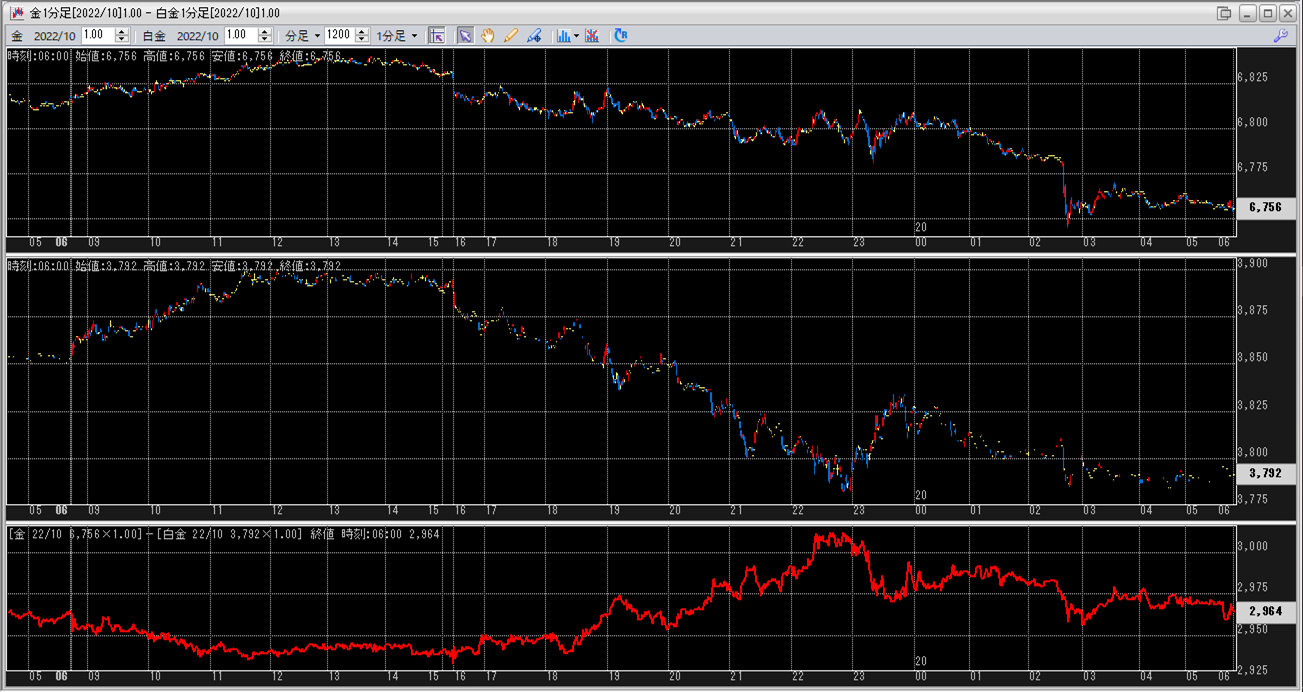Click the 1200 bar count input field
1303x692 pixels.
point(339,35)
